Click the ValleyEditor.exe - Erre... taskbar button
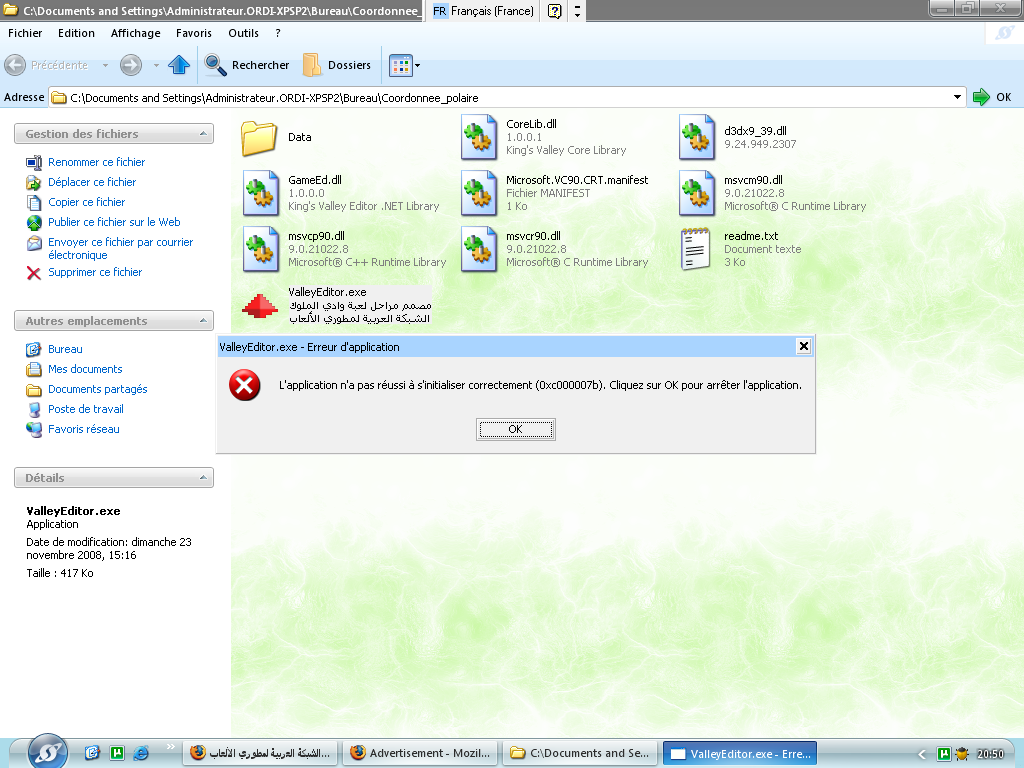Viewport: 1024px width, 768px height. (740, 754)
